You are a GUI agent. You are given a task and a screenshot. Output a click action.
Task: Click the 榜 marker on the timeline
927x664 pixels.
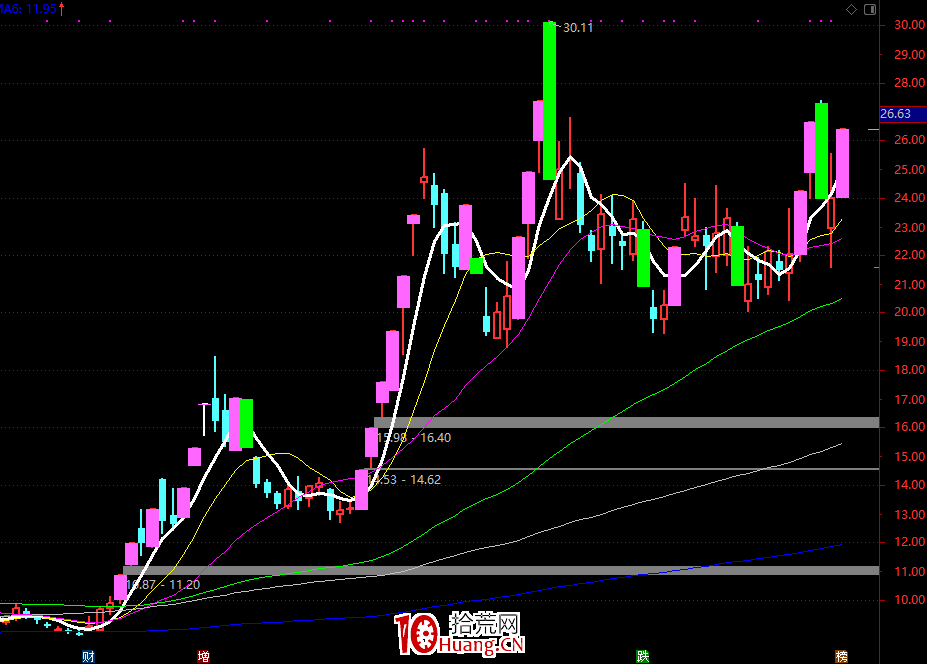(x=841, y=656)
